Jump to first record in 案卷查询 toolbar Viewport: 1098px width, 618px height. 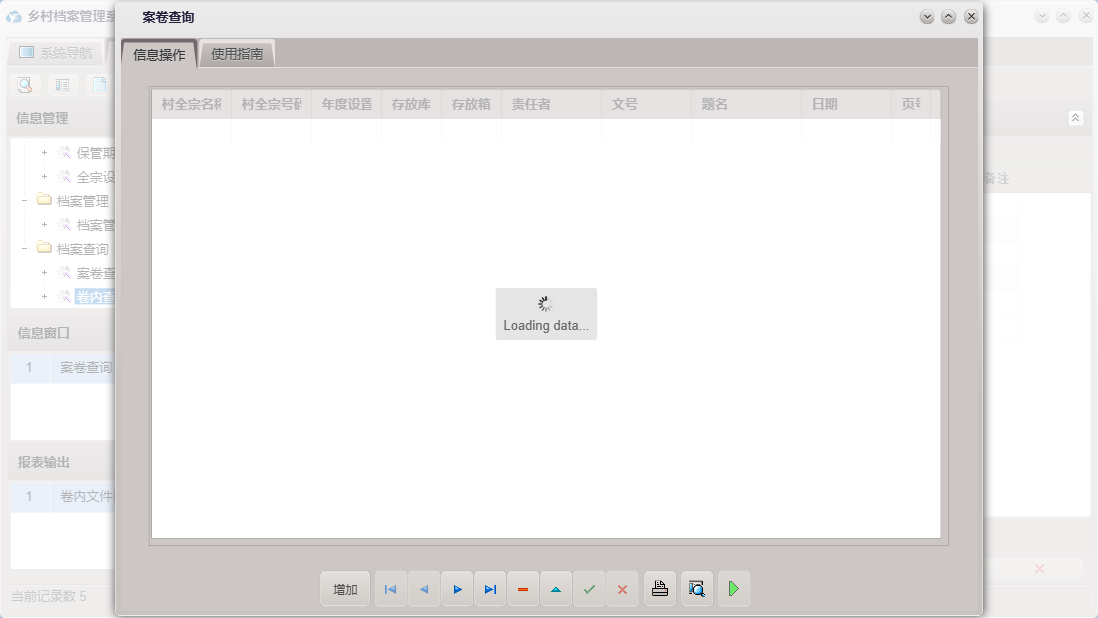[391, 589]
